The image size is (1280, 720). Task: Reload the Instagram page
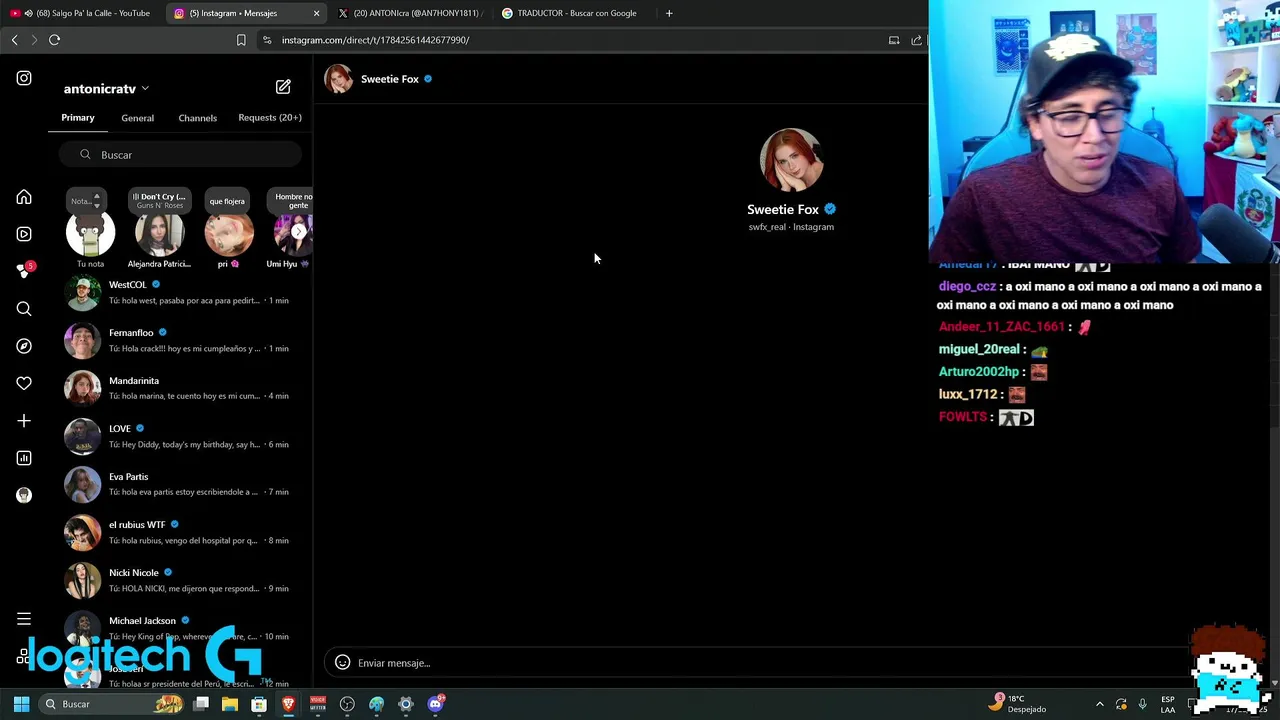click(54, 40)
